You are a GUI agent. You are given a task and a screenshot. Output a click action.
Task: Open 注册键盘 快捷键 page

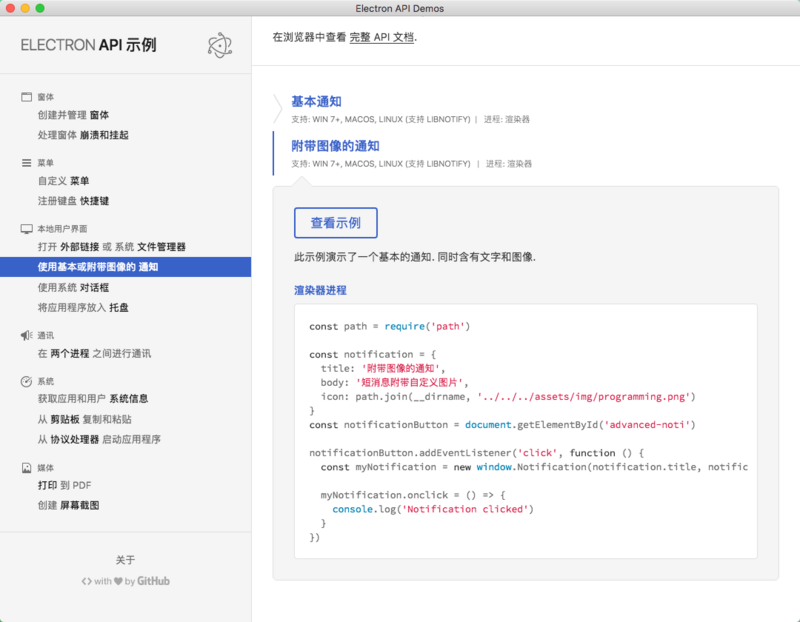73,201
